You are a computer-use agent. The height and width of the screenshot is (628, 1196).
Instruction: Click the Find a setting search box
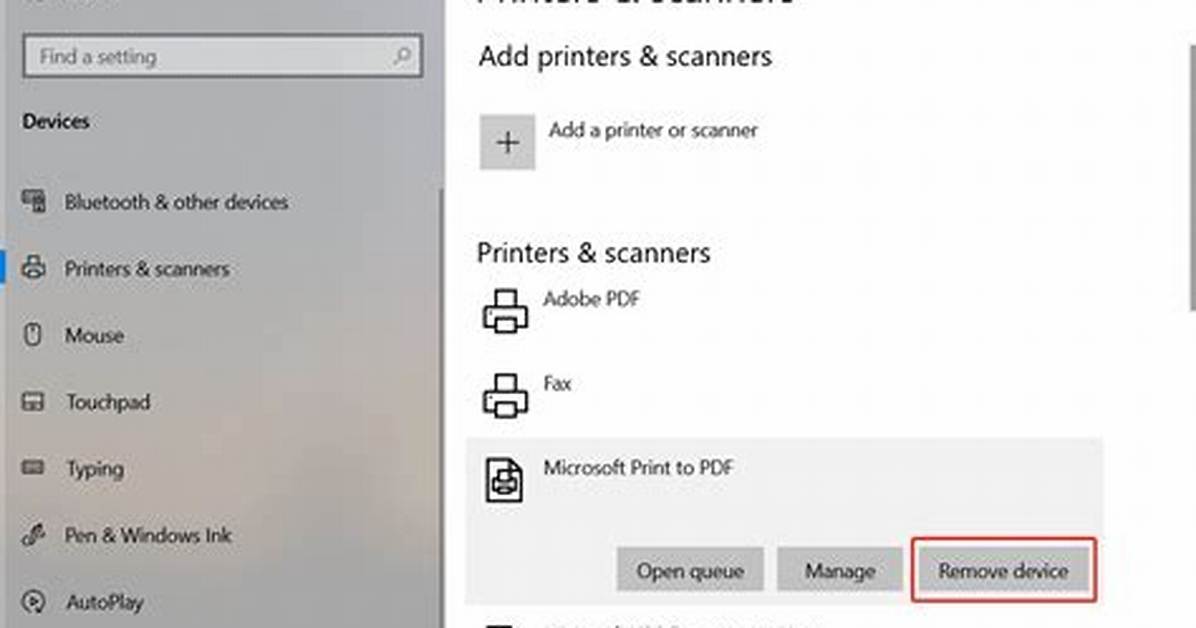(223, 56)
